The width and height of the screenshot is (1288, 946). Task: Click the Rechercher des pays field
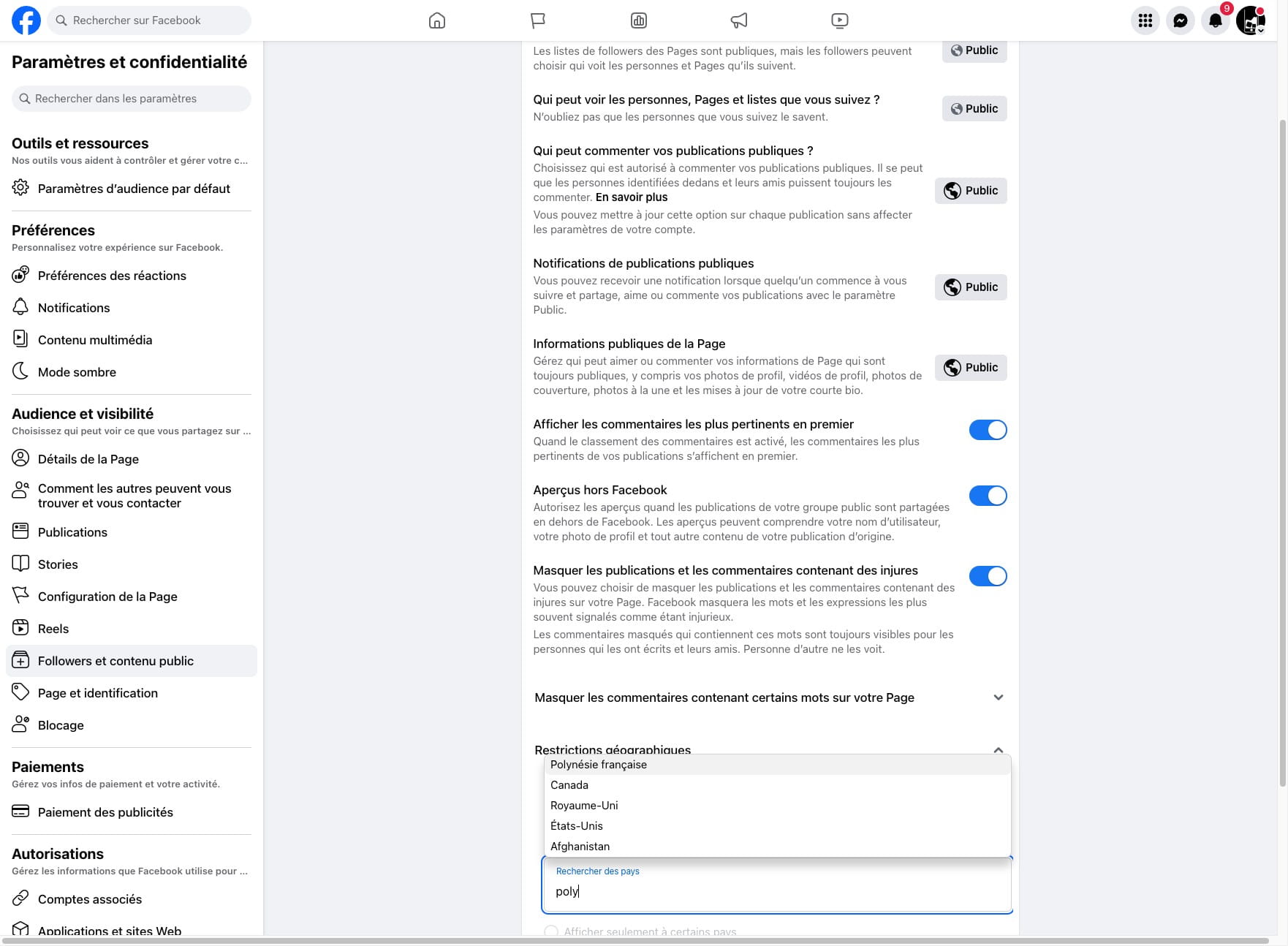tap(777, 885)
